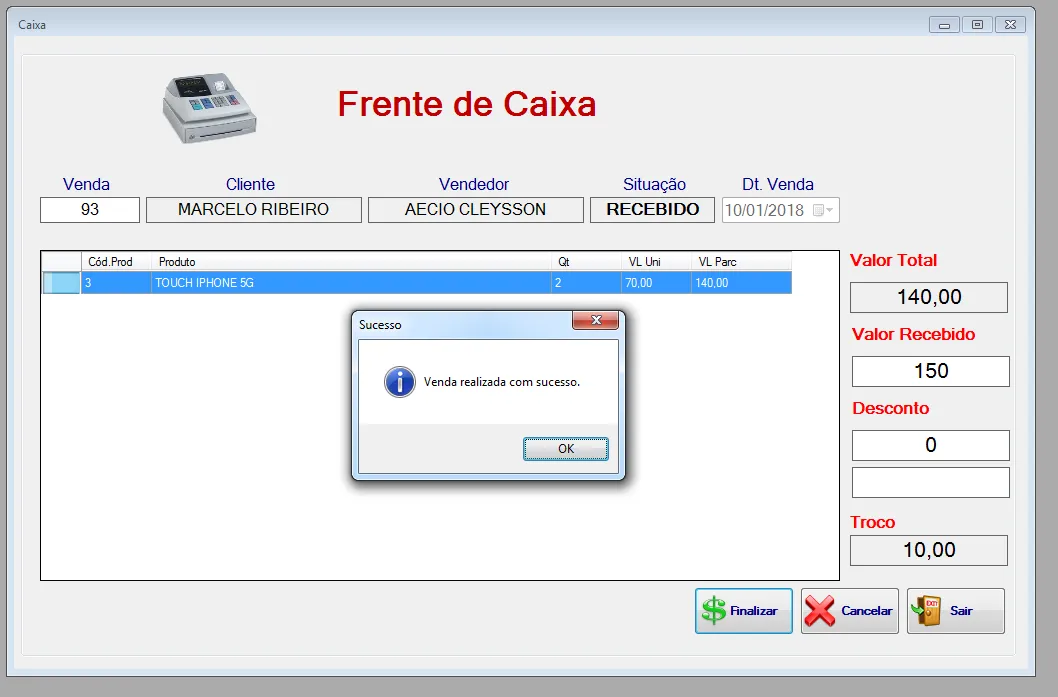Select the TOUCH IPHONE 5G row

coord(350,283)
